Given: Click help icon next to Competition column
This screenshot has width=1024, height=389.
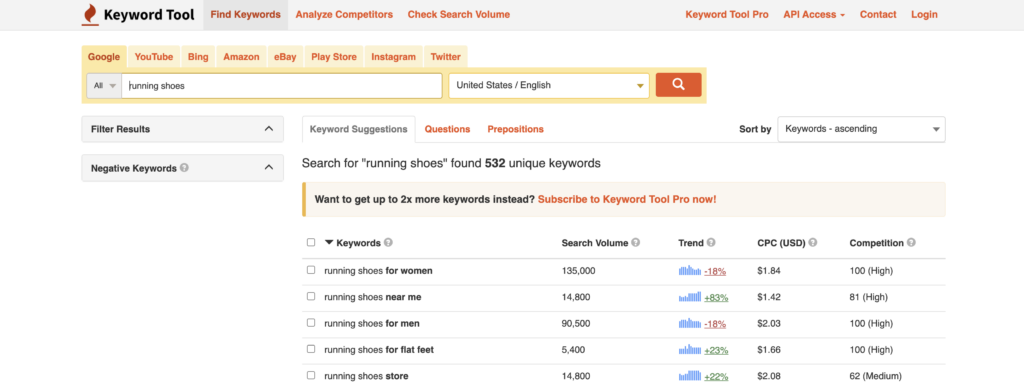Looking at the screenshot, I should [x=911, y=243].
